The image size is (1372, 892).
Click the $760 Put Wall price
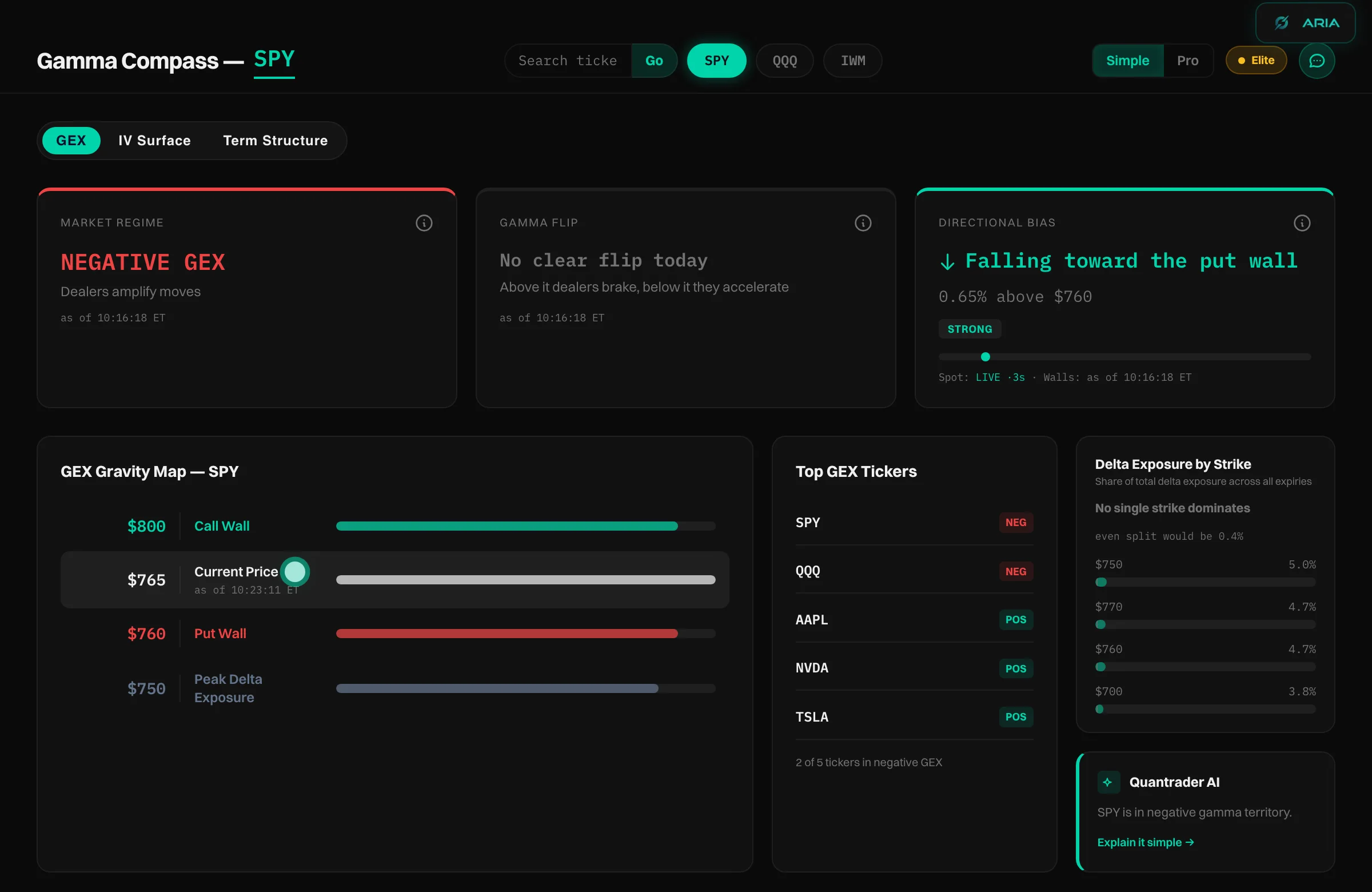146,634
